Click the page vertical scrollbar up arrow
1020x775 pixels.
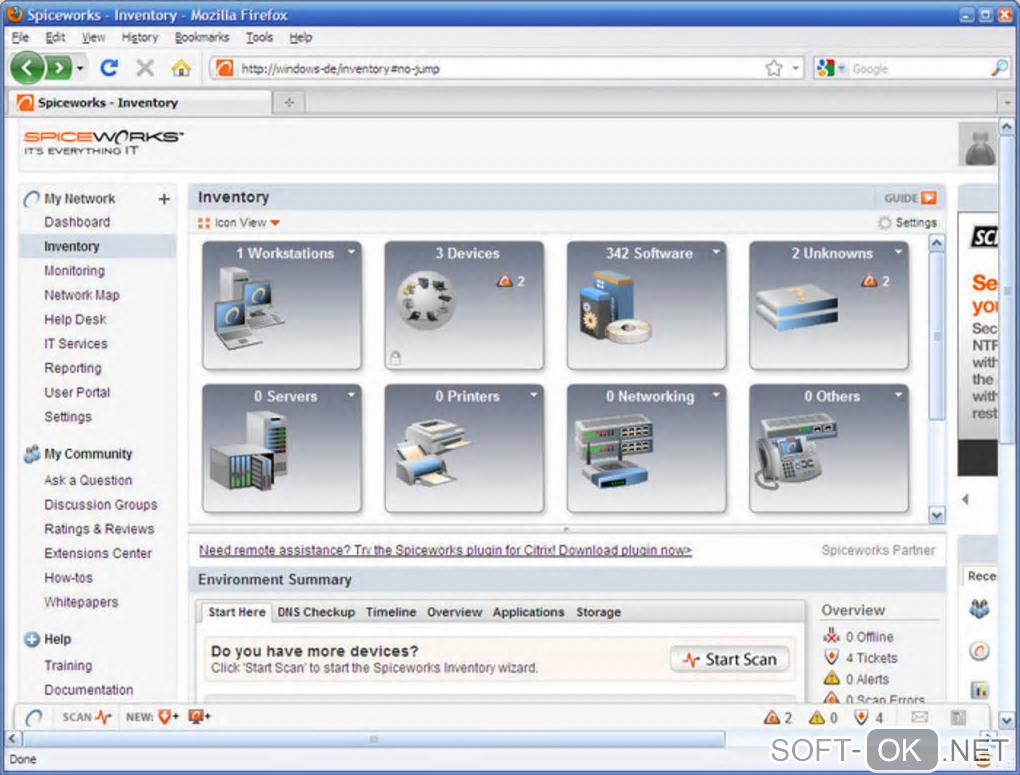coord(1006,127)
